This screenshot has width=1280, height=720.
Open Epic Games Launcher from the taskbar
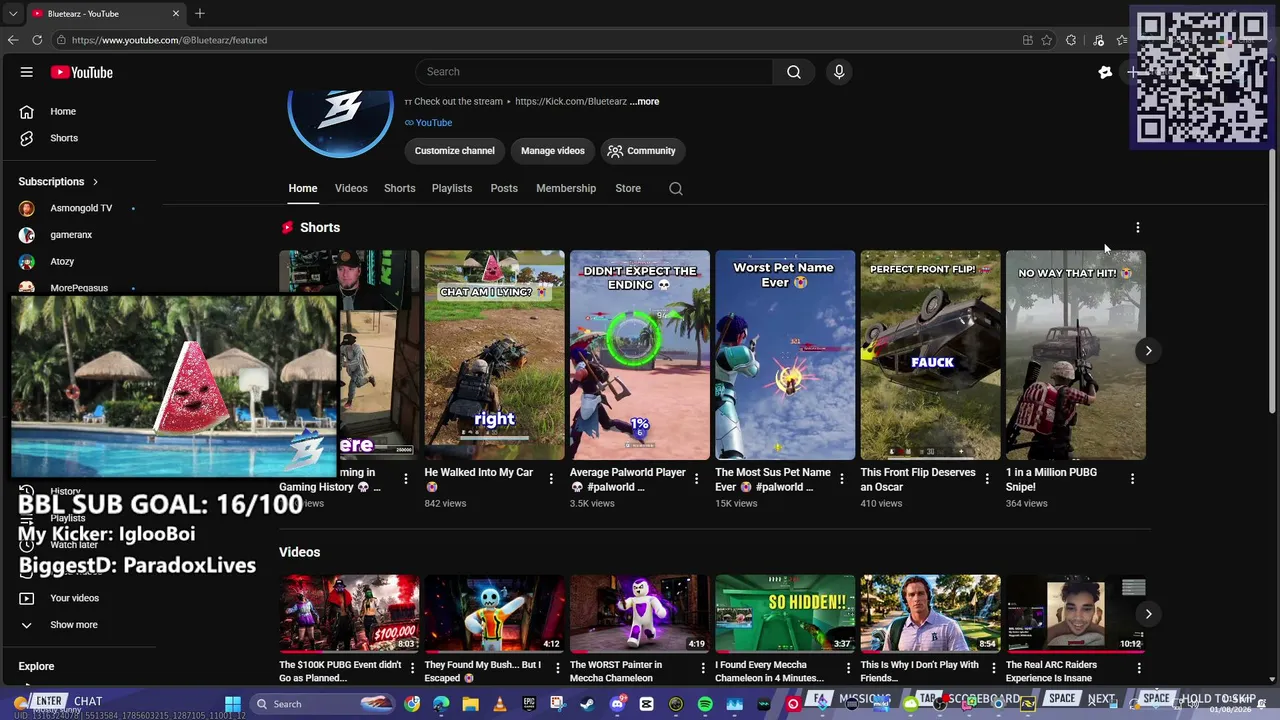pos(529,704)
